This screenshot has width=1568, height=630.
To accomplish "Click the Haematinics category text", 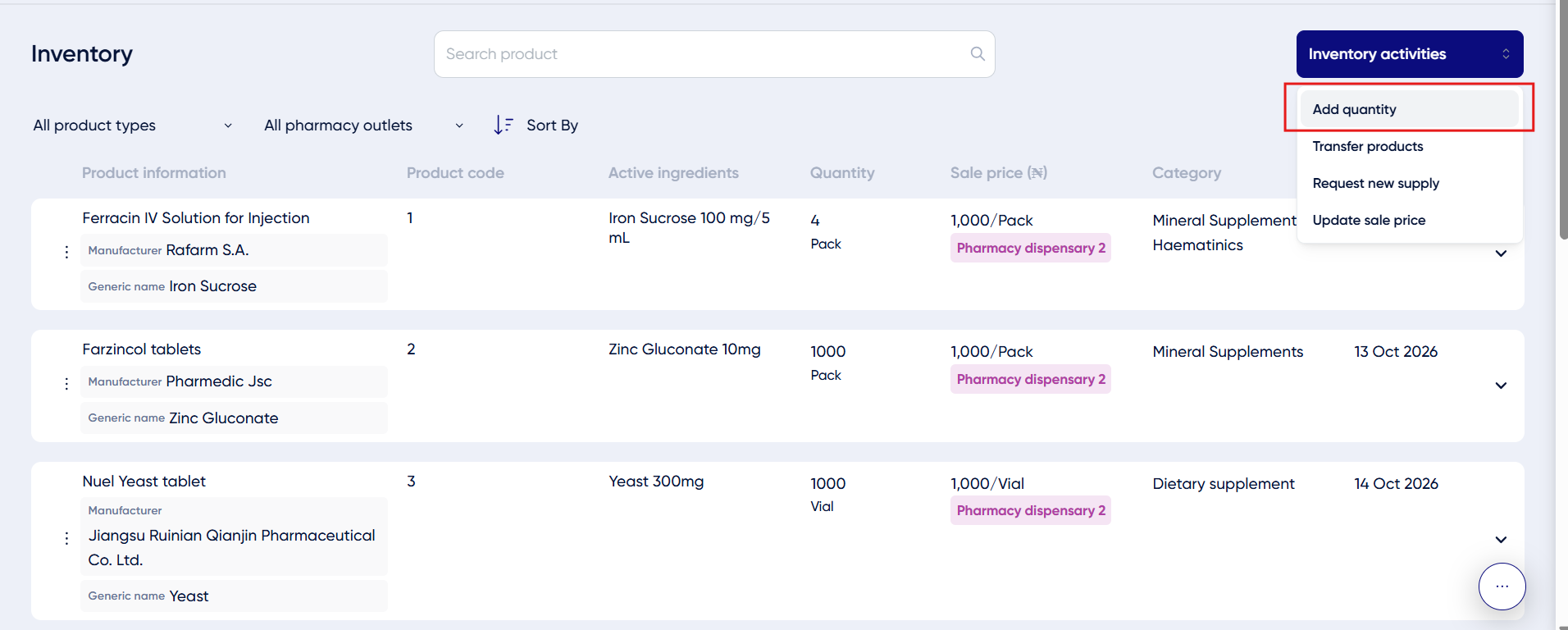I will tap(1197, 245).
